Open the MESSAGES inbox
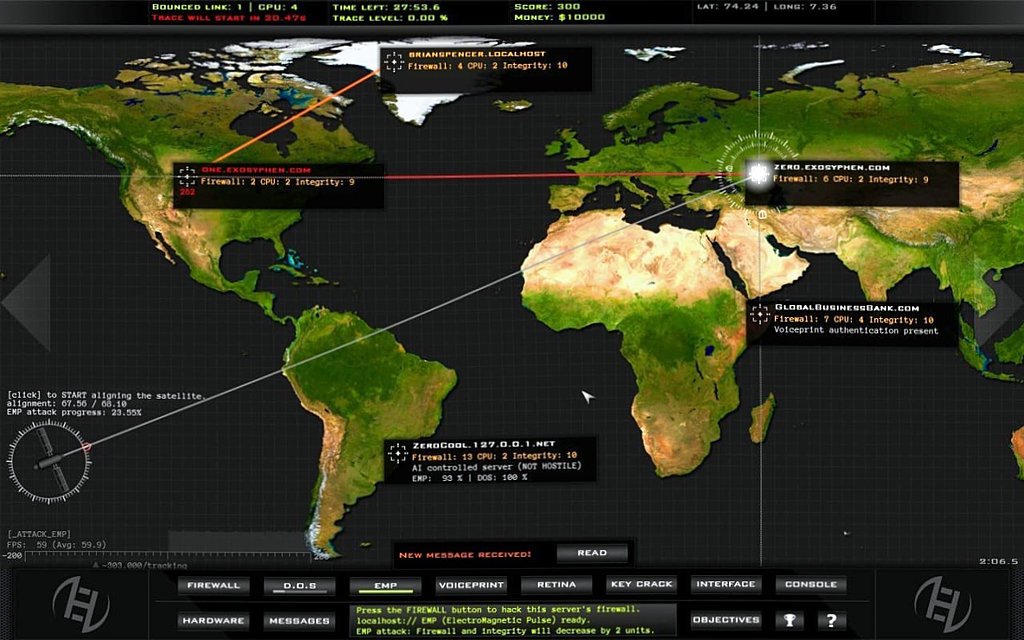1024x640 pixels. (x=300, y=620)
